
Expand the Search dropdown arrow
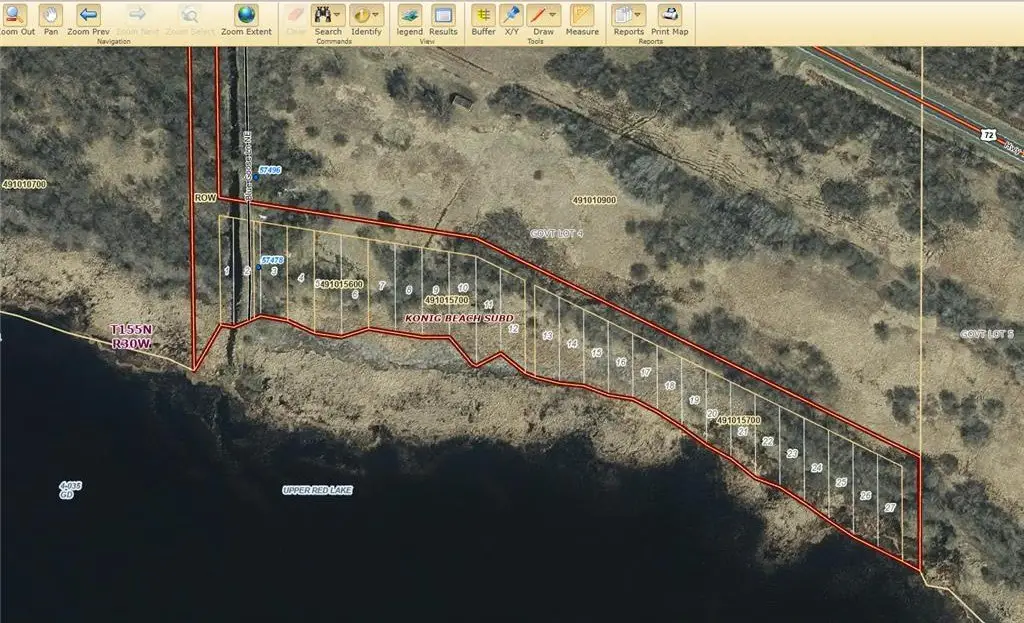pos(338,14)
